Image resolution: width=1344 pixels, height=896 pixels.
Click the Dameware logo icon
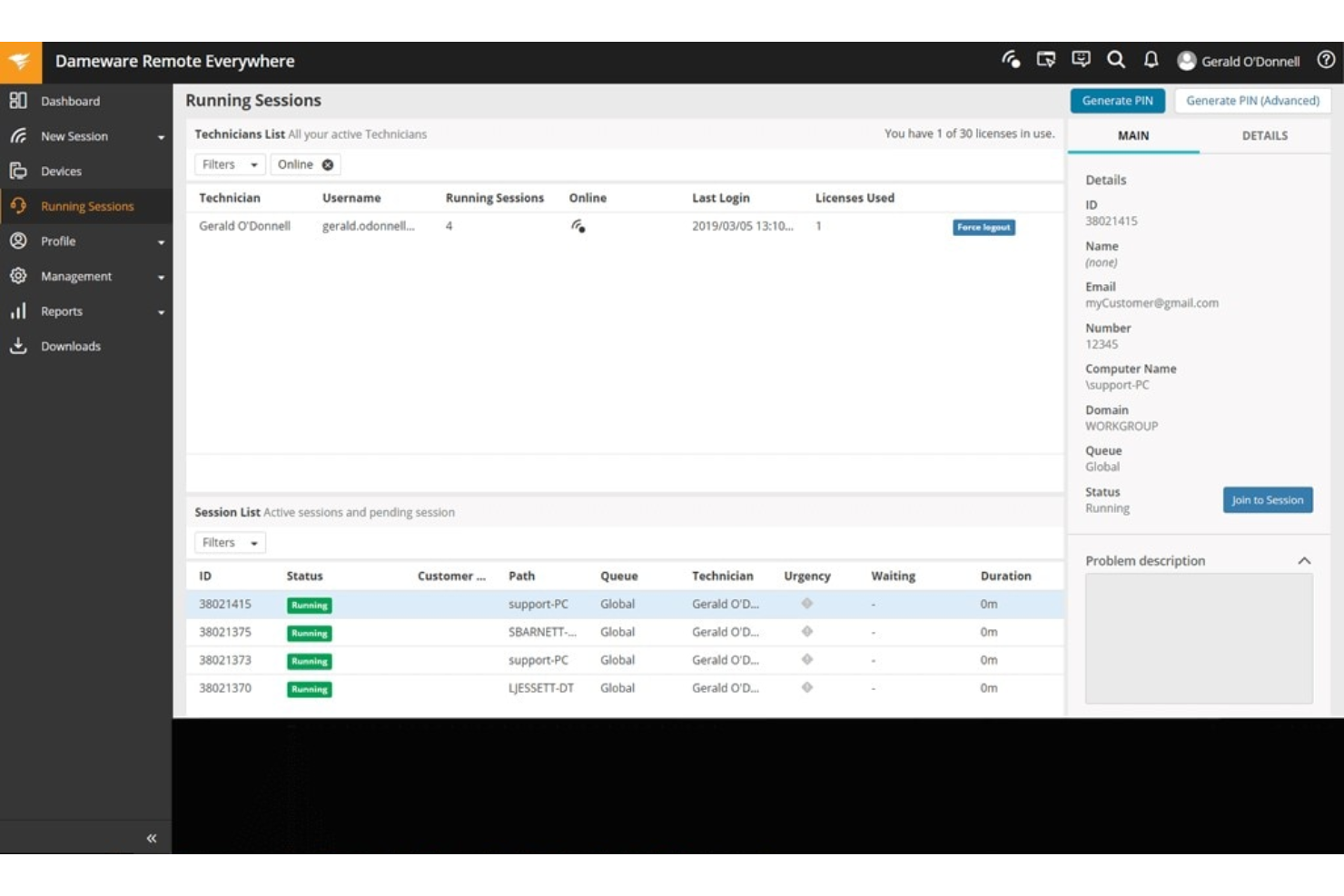coord(20,62)
